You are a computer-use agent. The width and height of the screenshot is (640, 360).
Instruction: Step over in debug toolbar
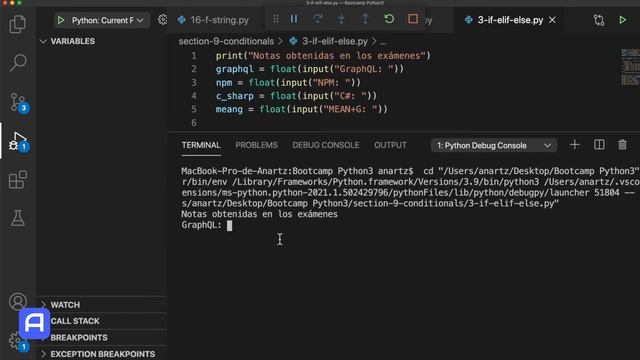coord(318,19)
